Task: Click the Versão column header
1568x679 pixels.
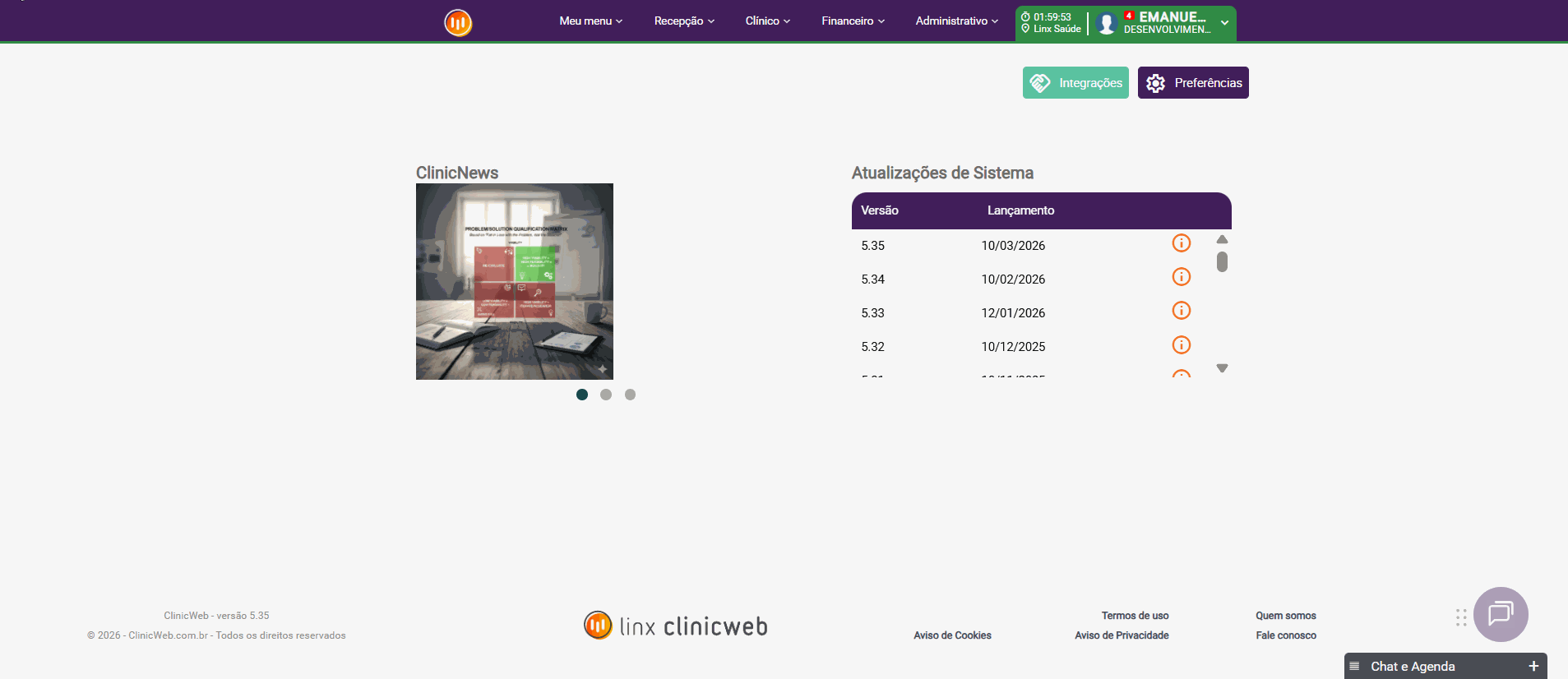Action: [x=879, y=210]
